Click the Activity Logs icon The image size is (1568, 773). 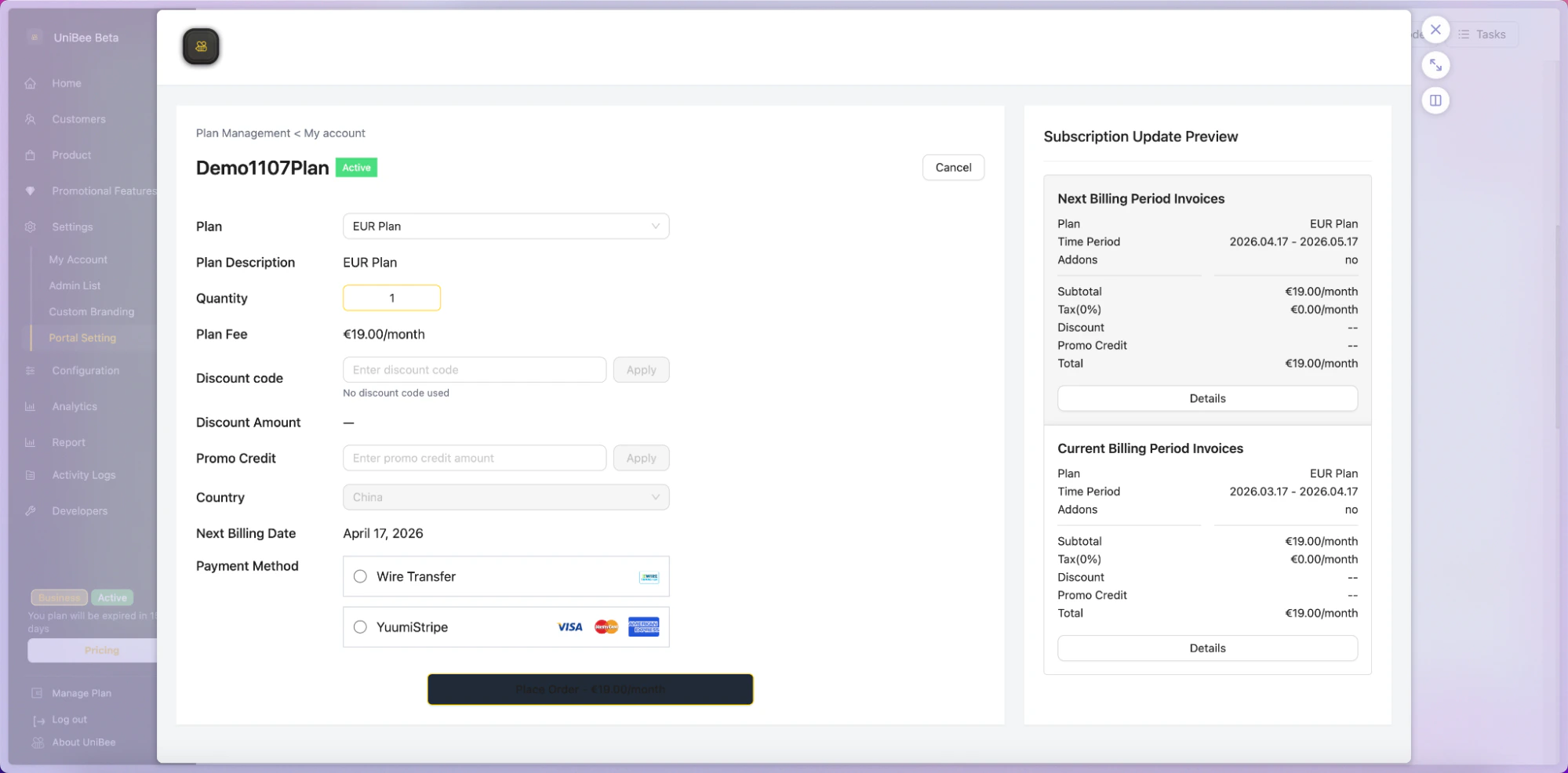(31, 475)
